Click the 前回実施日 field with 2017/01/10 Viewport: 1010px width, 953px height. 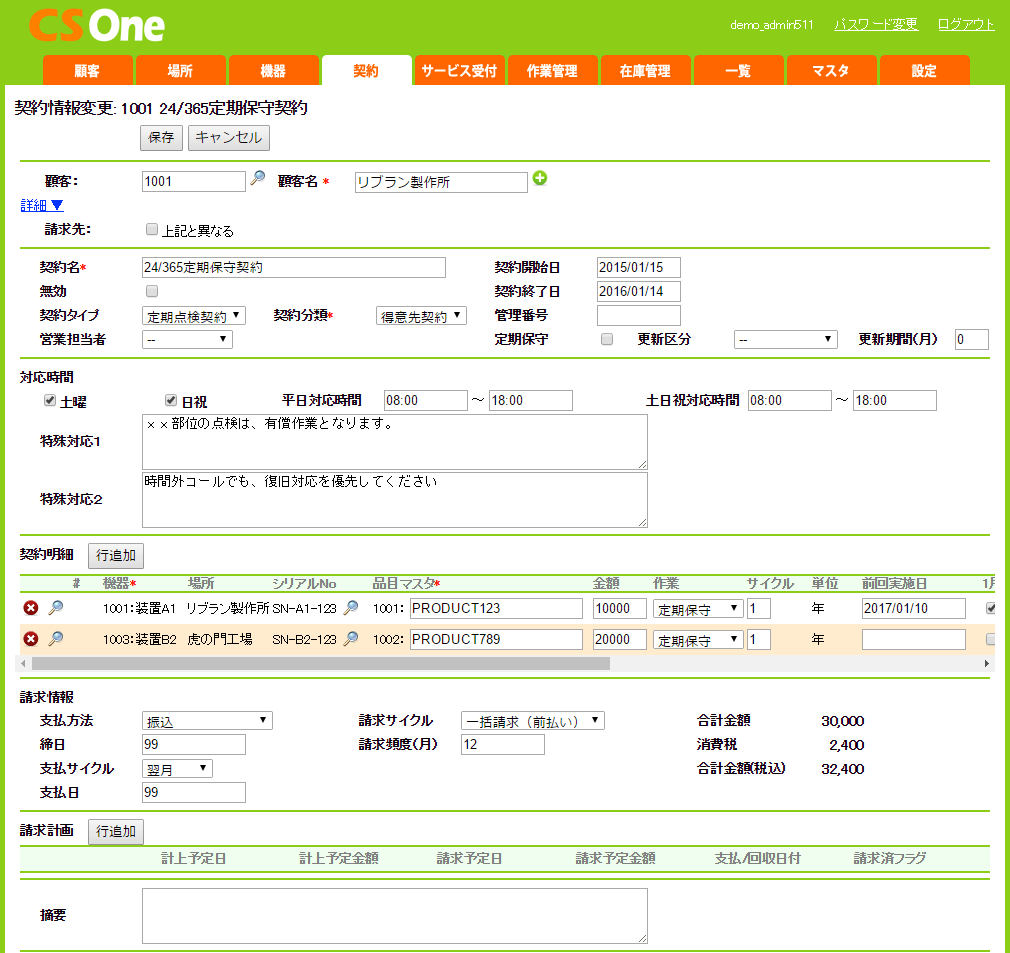[x=913, y=609]
